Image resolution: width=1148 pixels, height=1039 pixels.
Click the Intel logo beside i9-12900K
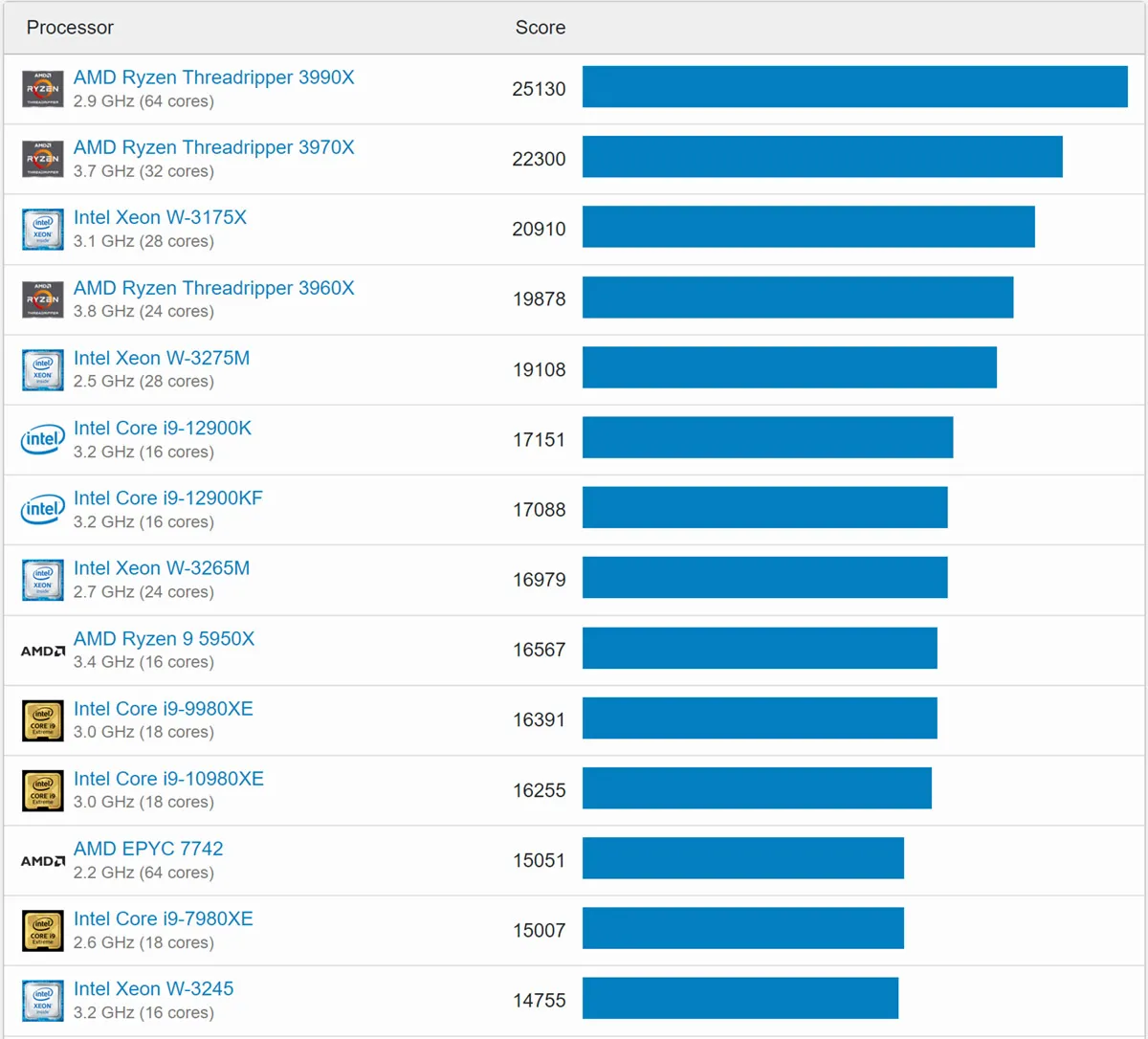tap(43, 439)
